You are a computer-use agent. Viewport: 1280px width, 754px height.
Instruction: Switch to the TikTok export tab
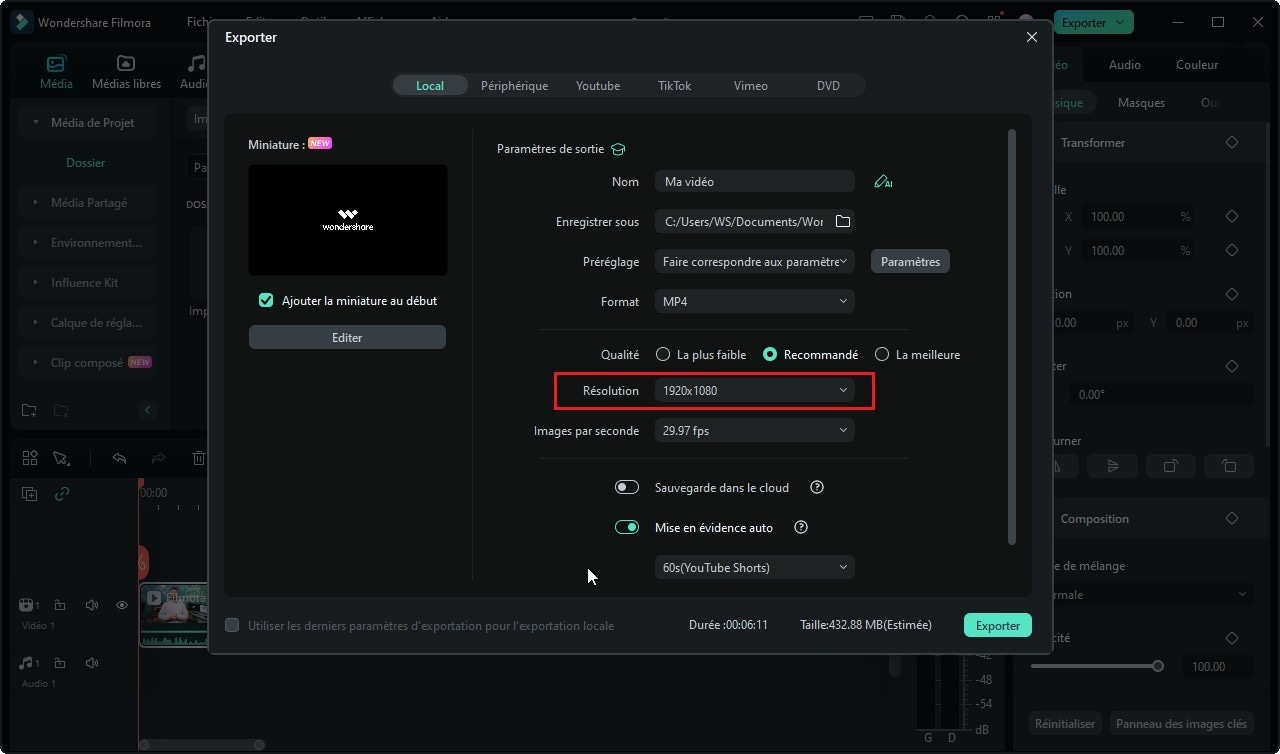click(674, 86)
